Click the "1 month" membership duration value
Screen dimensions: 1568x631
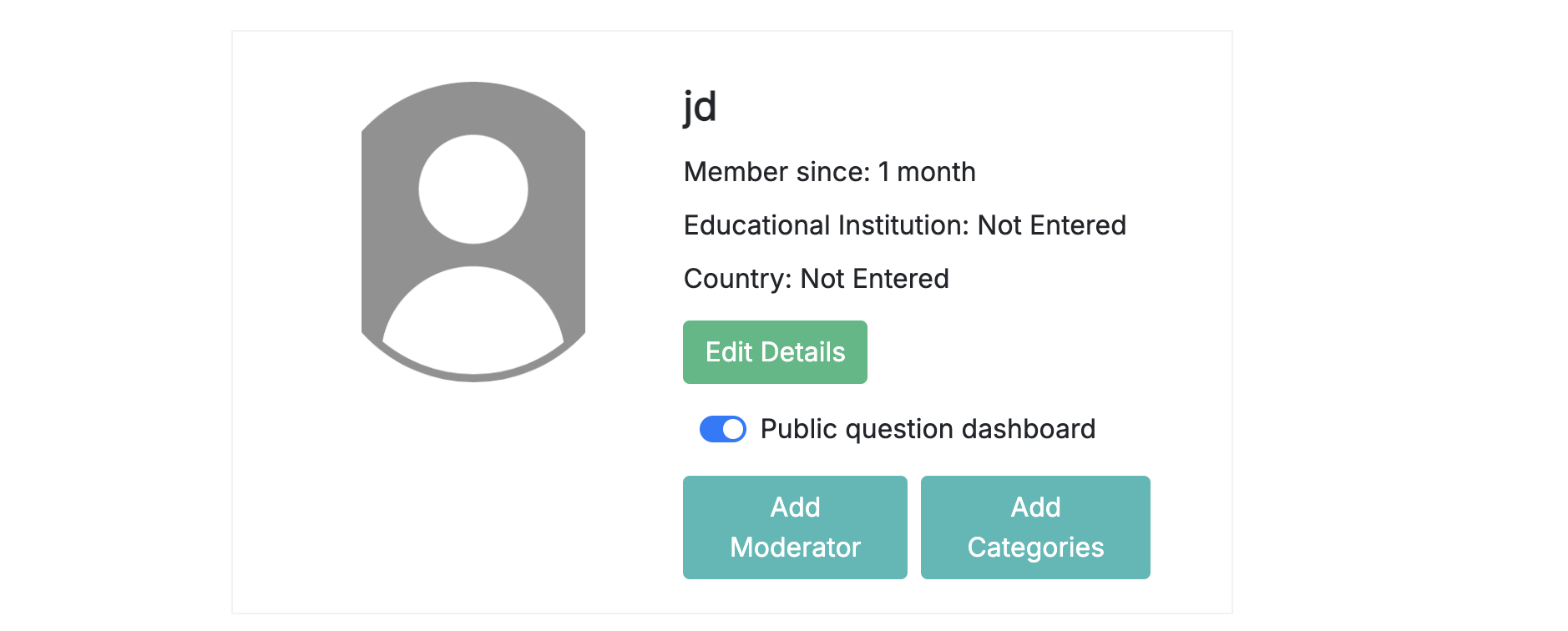point(927,172)
